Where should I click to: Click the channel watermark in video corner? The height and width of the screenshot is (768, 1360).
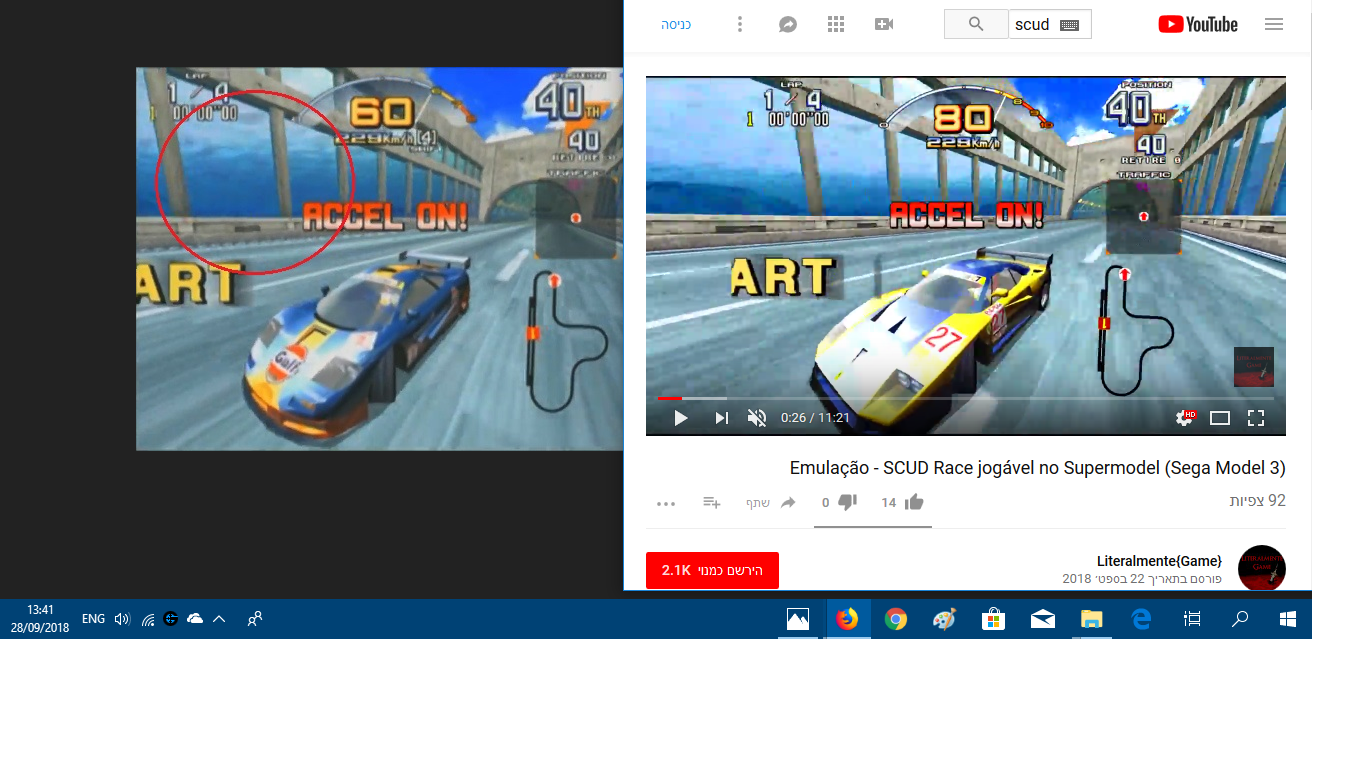pyautogui.click(x=1254, y=367)
